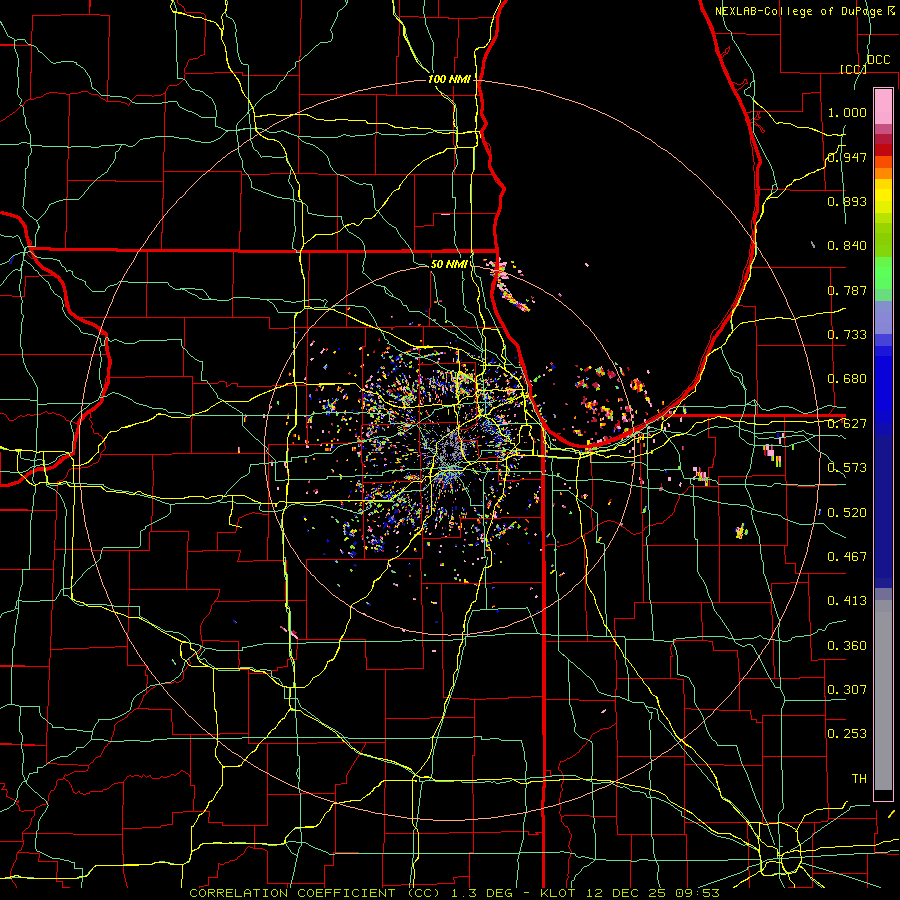Viewport: 900px width, 900px height.
Task: Click the 0.413 legend value
Action: [847, 600]
